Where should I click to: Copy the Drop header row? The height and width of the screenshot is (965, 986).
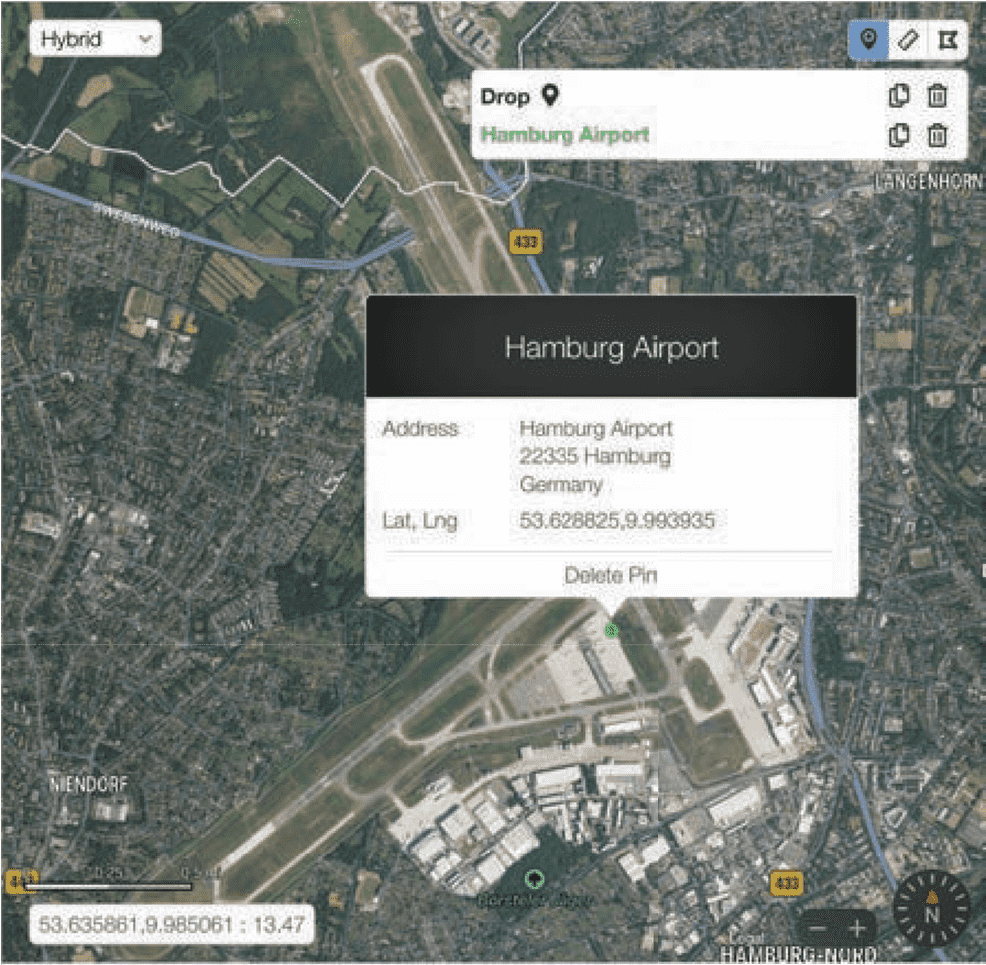pos(899,96)
